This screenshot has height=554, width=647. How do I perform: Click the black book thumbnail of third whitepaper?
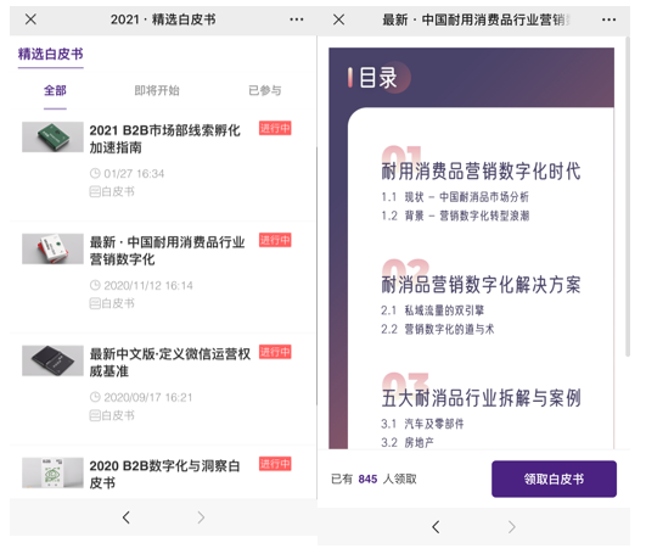click(52, 360)
